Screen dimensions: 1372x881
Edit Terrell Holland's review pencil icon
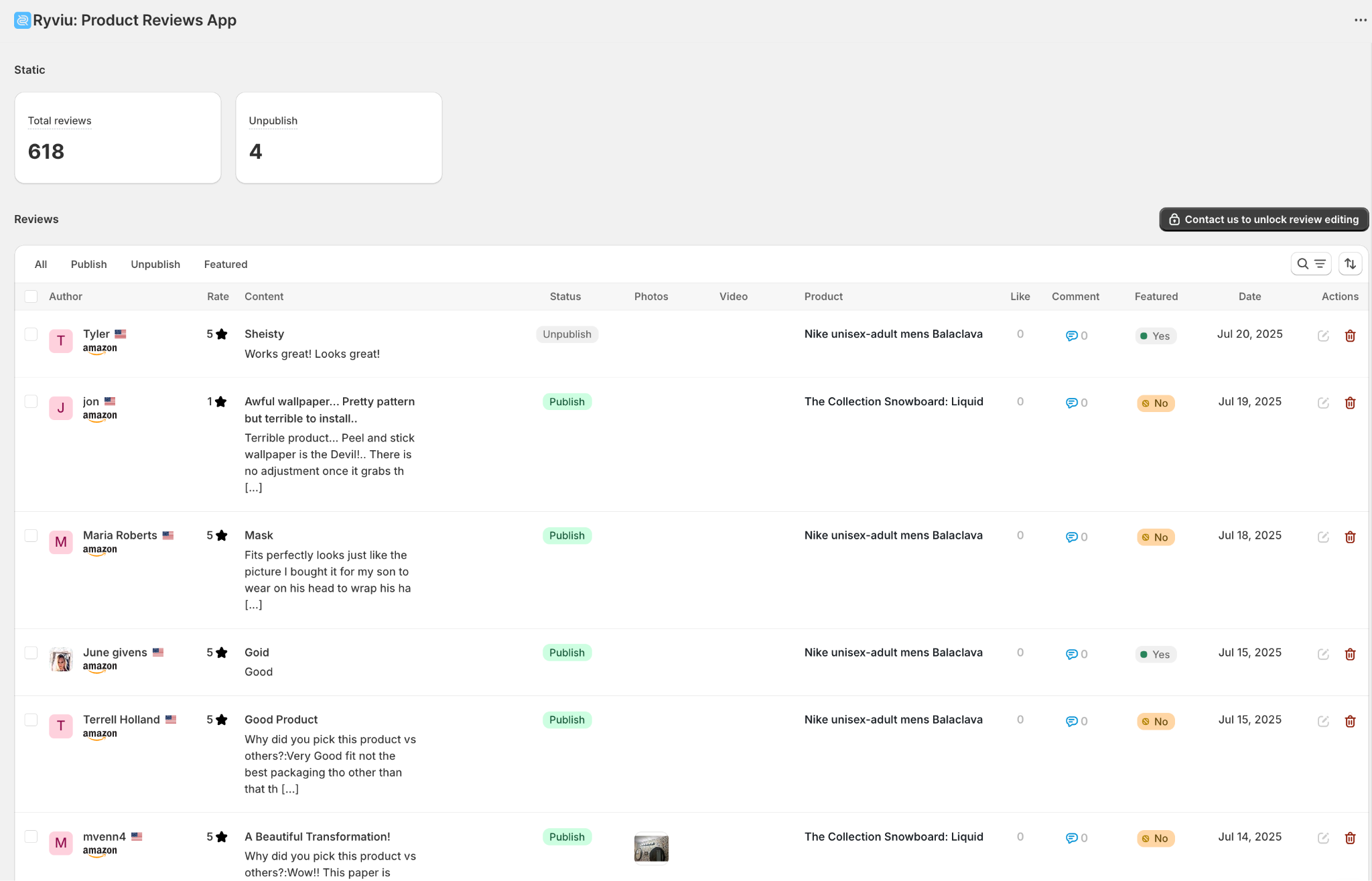pos(1323,721)
